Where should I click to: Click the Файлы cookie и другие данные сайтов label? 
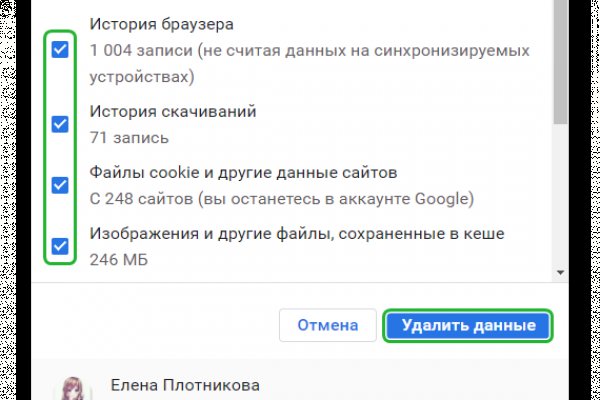tap(244, 173)
